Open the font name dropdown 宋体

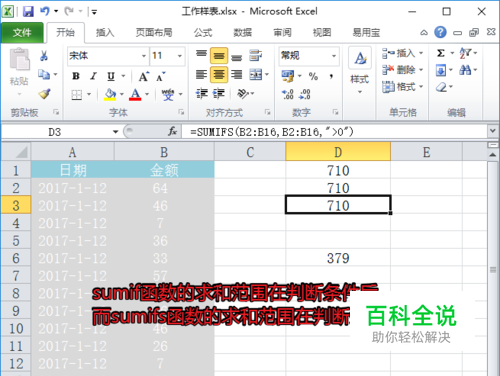144,56
